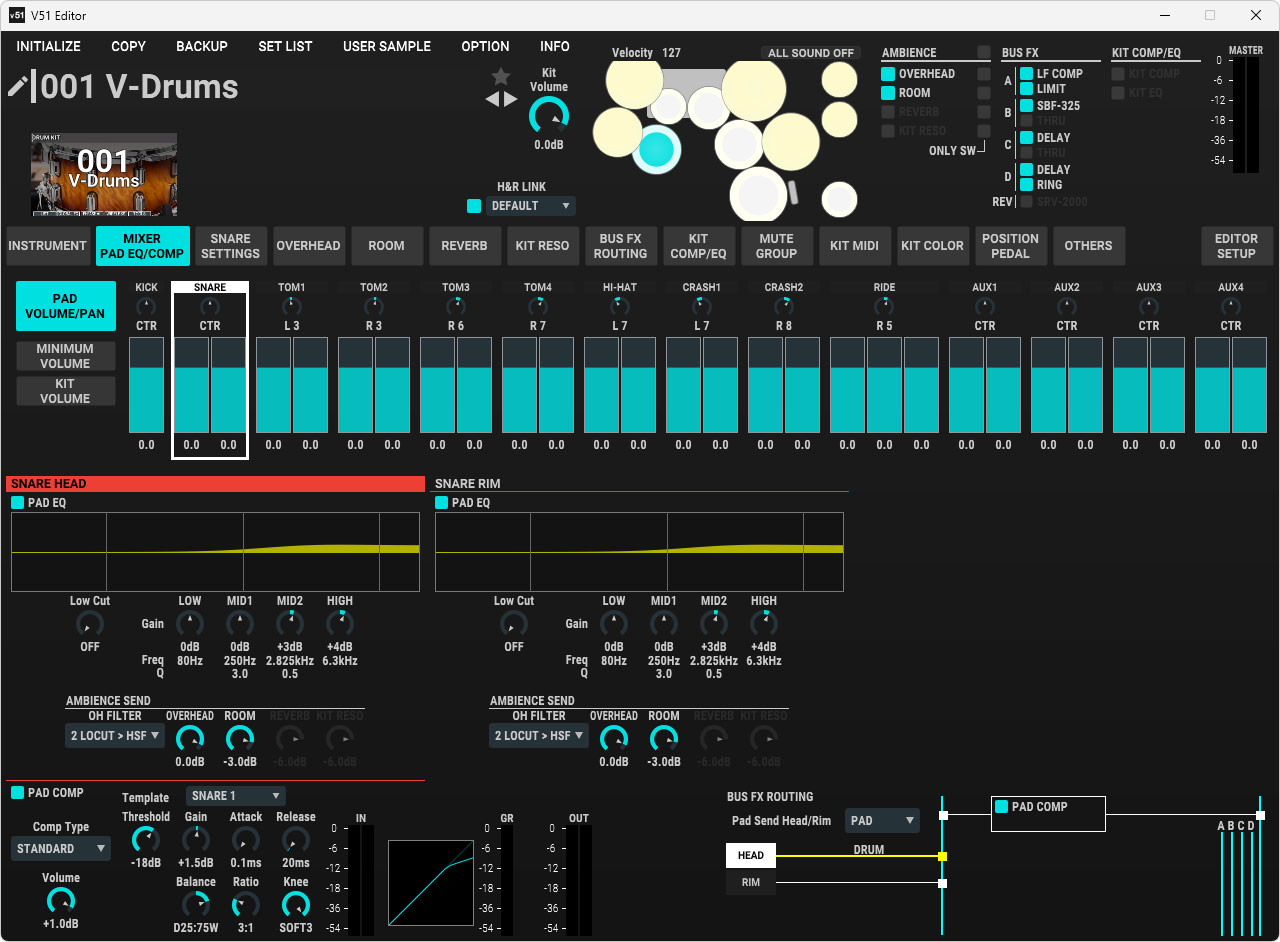Open the H&R Link DEFAULT dropdown
Viewport: 1280px width, 942px height.
point(531,206)
